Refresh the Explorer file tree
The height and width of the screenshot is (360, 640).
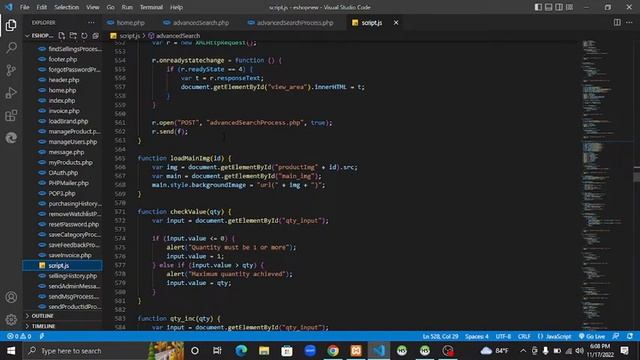(84, 36)
